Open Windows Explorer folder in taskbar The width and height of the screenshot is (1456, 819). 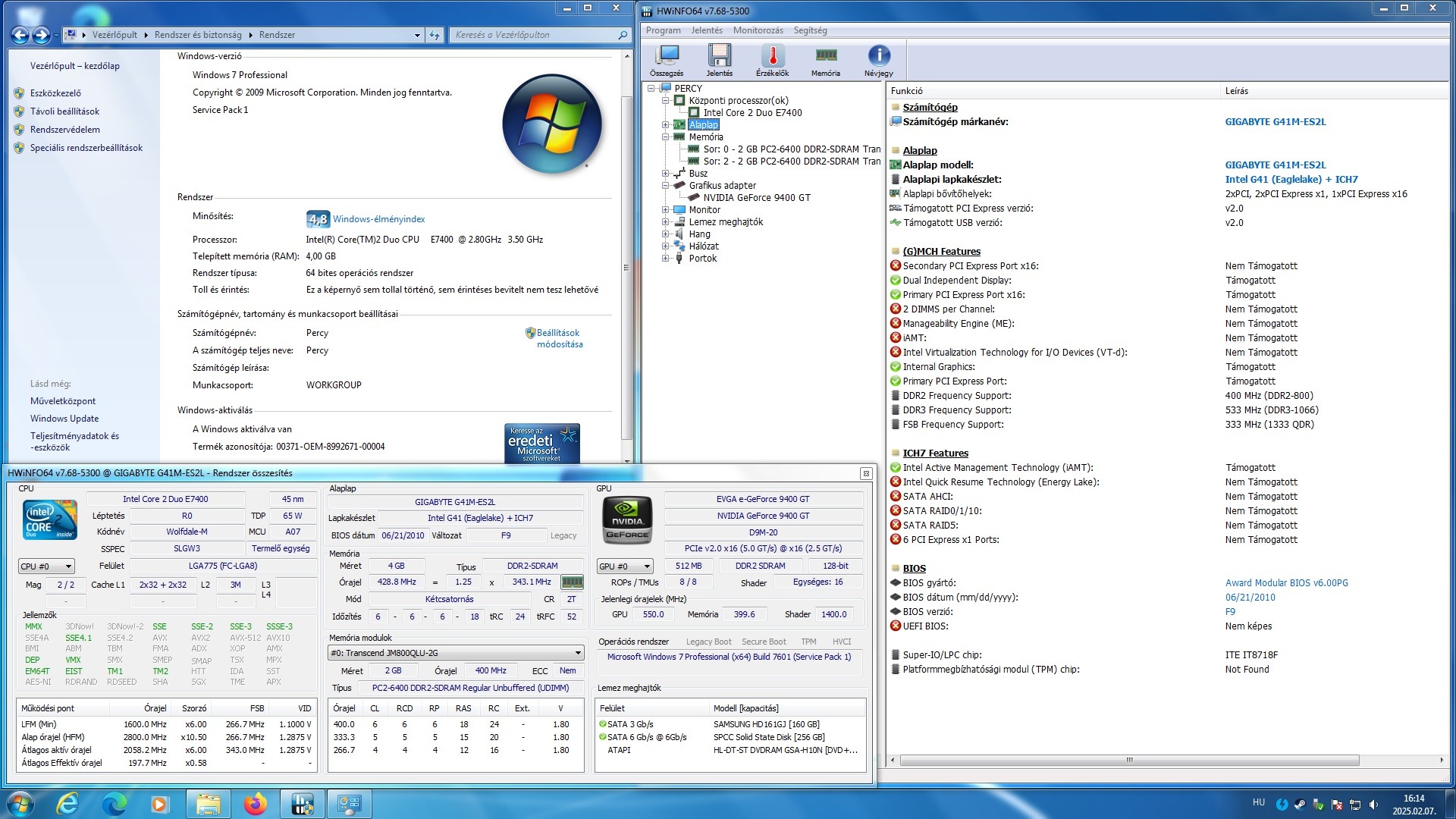[208, 803]
